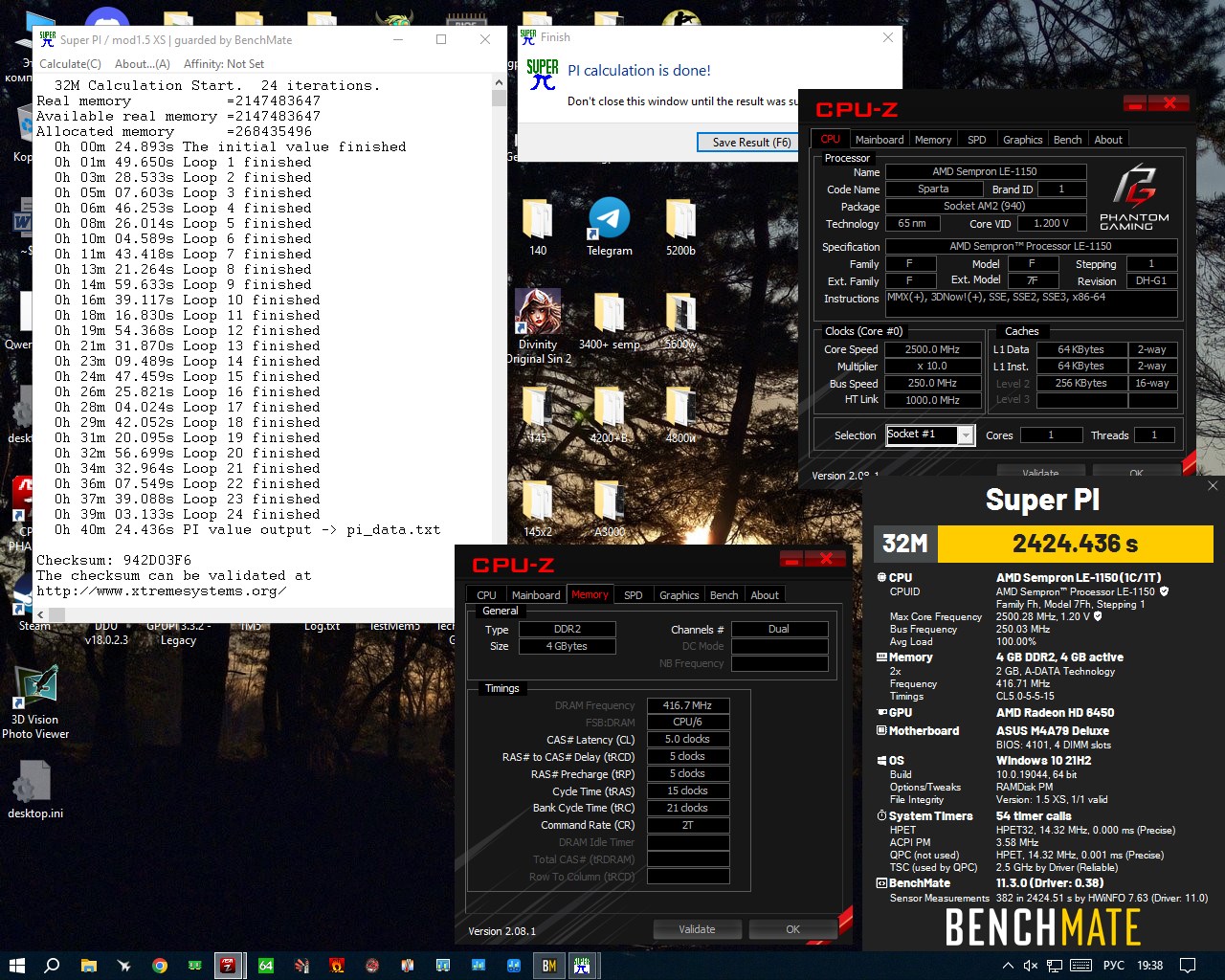
Task: Open the green 64 taskbar icon
Action: (265, 965)
